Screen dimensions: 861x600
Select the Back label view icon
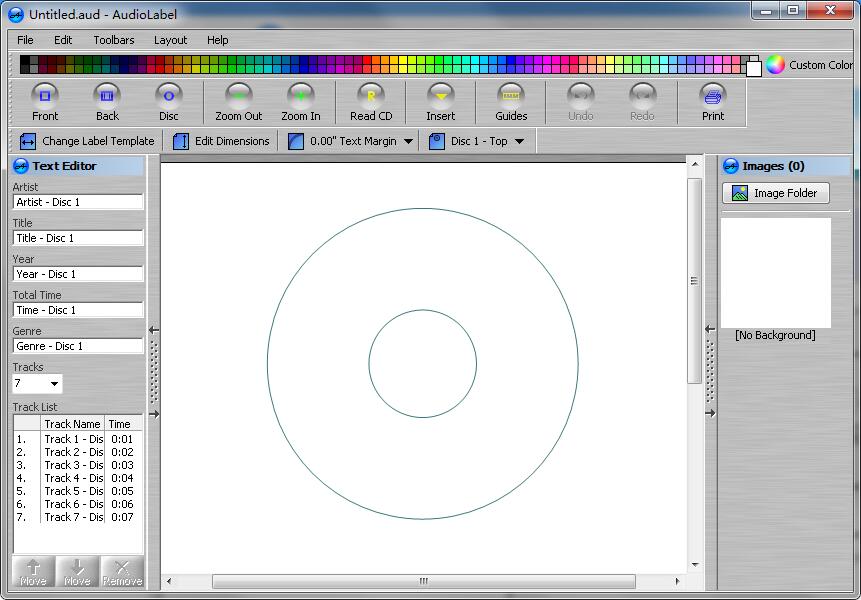107,96
